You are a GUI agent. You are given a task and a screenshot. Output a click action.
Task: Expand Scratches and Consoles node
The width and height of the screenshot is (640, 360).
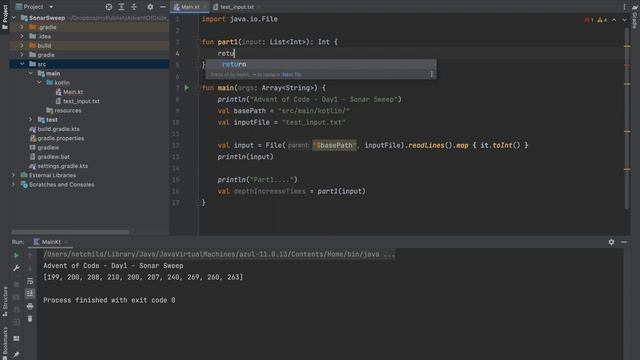[13, 184]
